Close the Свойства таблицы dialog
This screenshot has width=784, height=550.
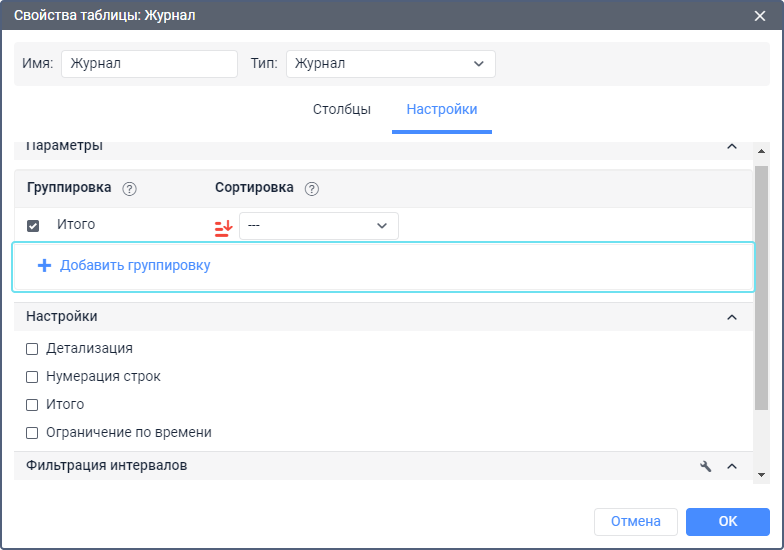760,15
